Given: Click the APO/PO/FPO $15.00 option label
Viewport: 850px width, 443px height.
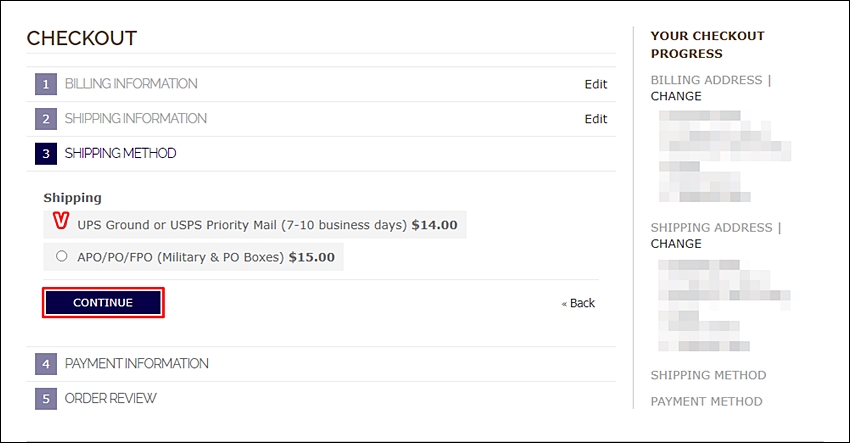Looking at the screenshot, I should (206, 257).
